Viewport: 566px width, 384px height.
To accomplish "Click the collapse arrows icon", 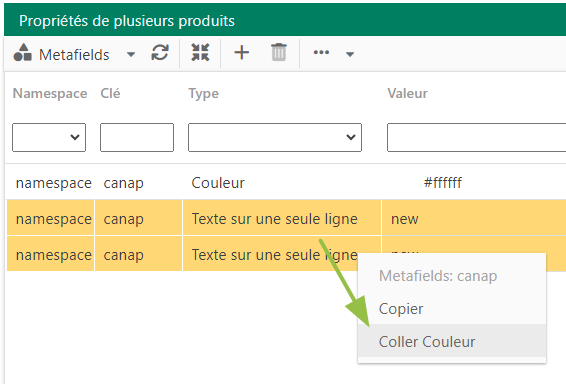I will [x=200, y=53].
